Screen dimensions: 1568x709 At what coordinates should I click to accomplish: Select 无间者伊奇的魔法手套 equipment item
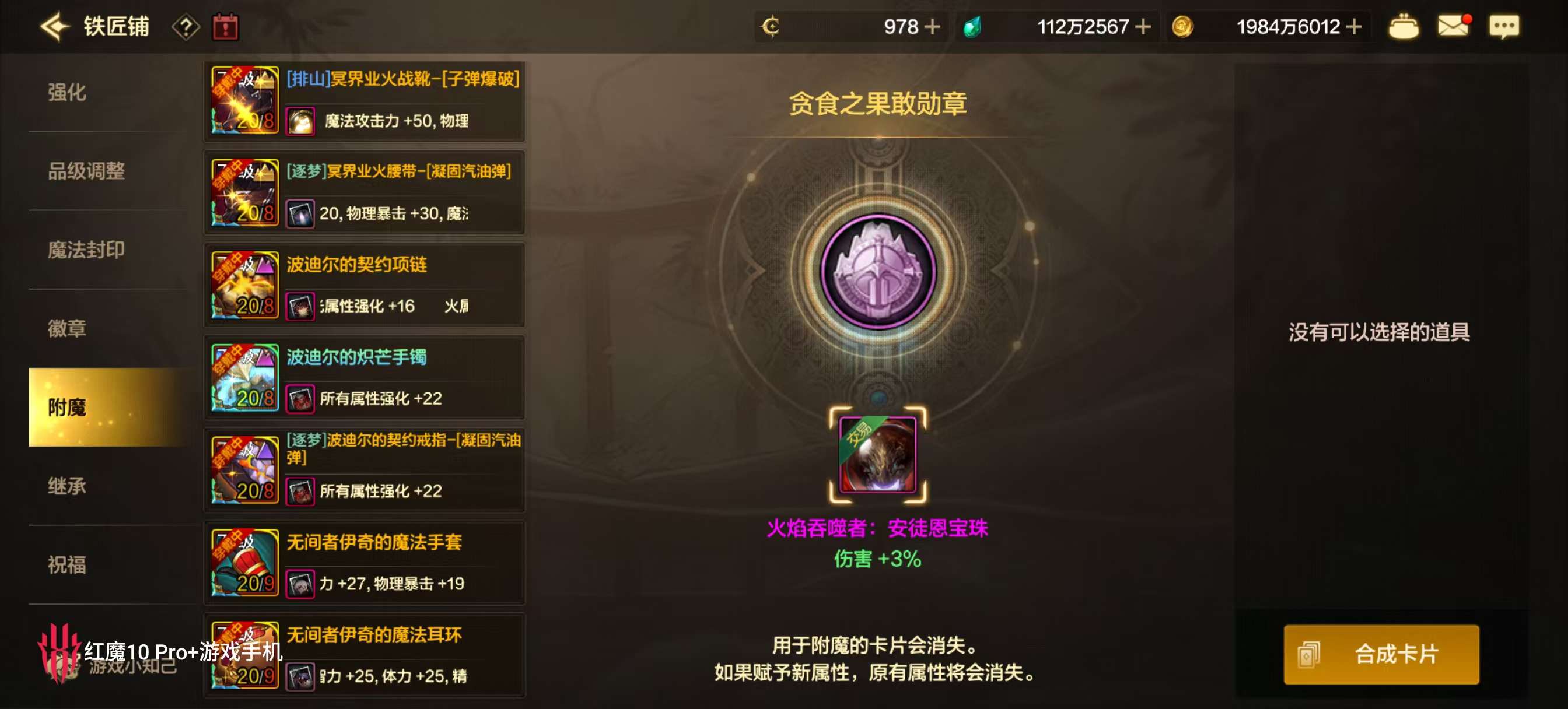click(365, 562)
